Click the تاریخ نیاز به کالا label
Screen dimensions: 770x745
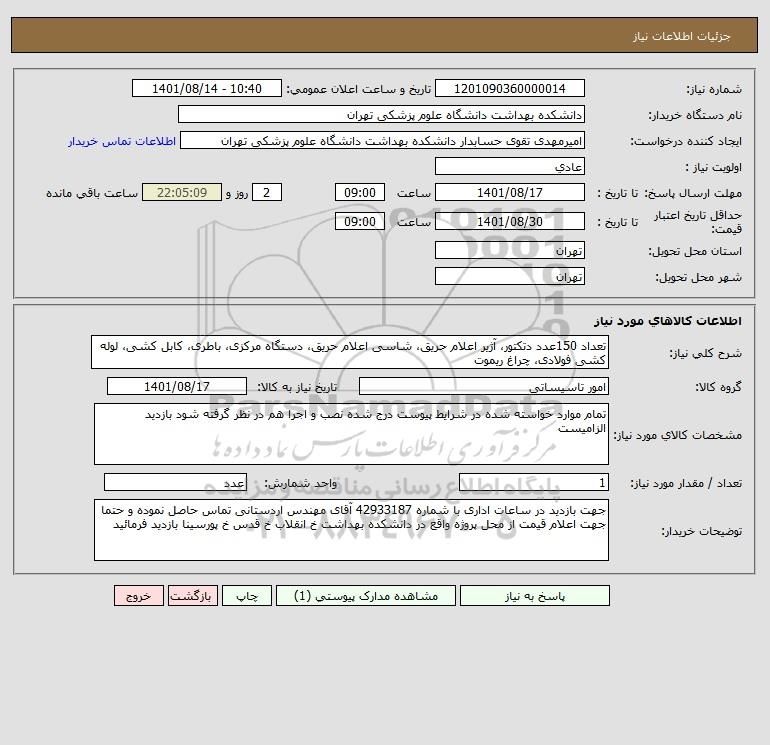click(x=297, y=387)
